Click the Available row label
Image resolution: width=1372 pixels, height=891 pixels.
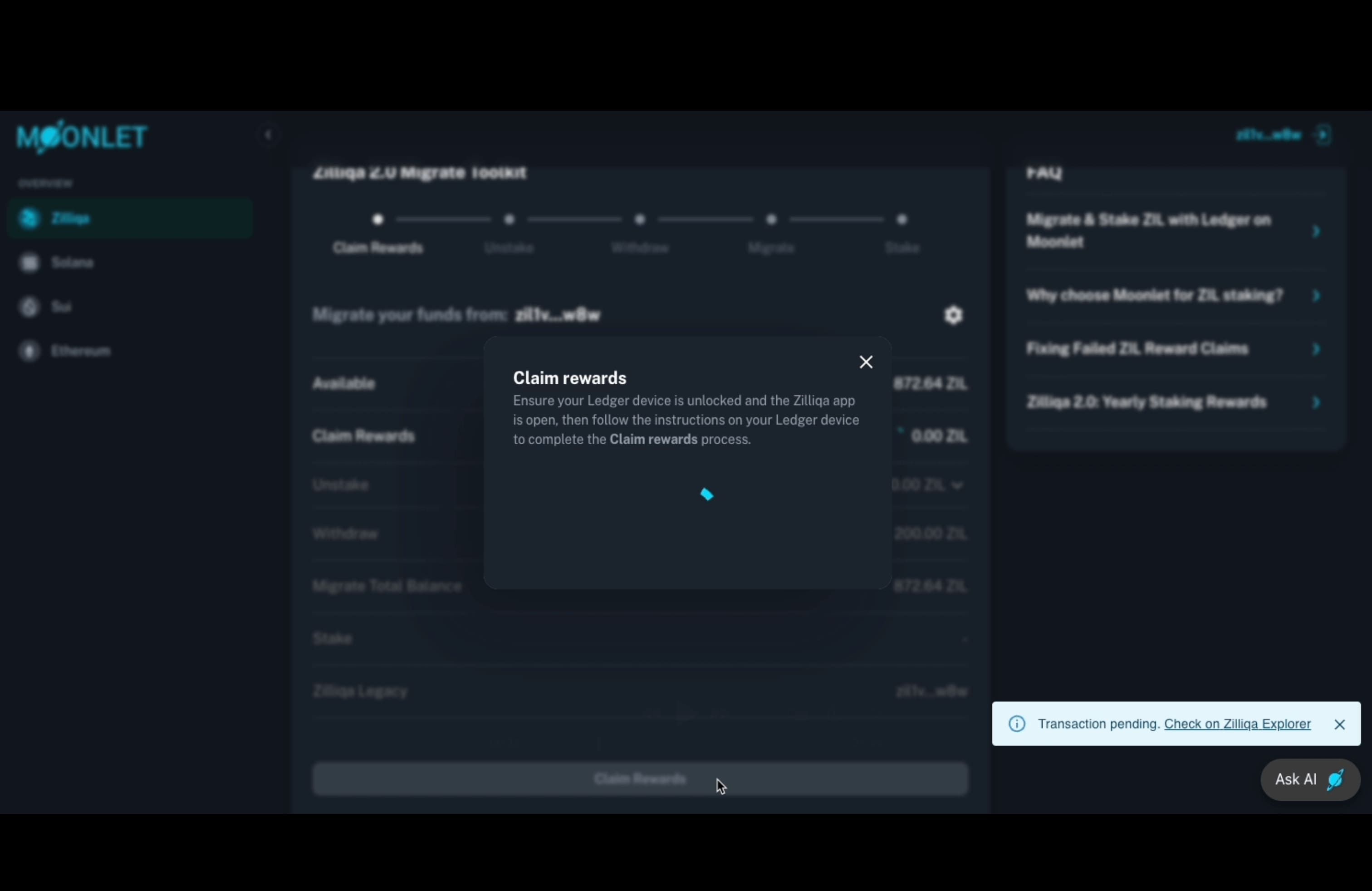(x=344, y=383)
